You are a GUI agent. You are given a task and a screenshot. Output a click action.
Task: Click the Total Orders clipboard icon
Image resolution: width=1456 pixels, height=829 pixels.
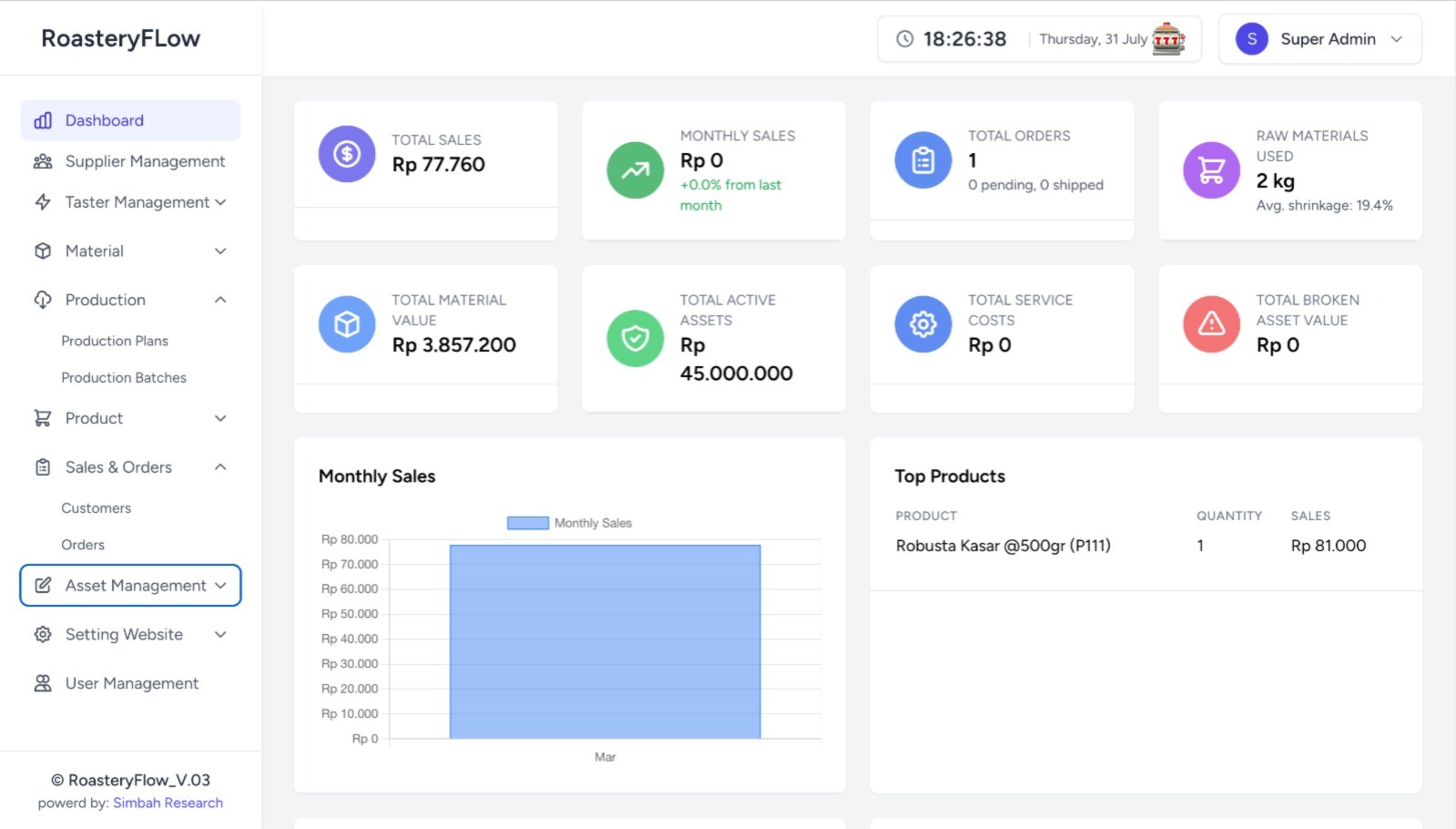pos(922,160)
